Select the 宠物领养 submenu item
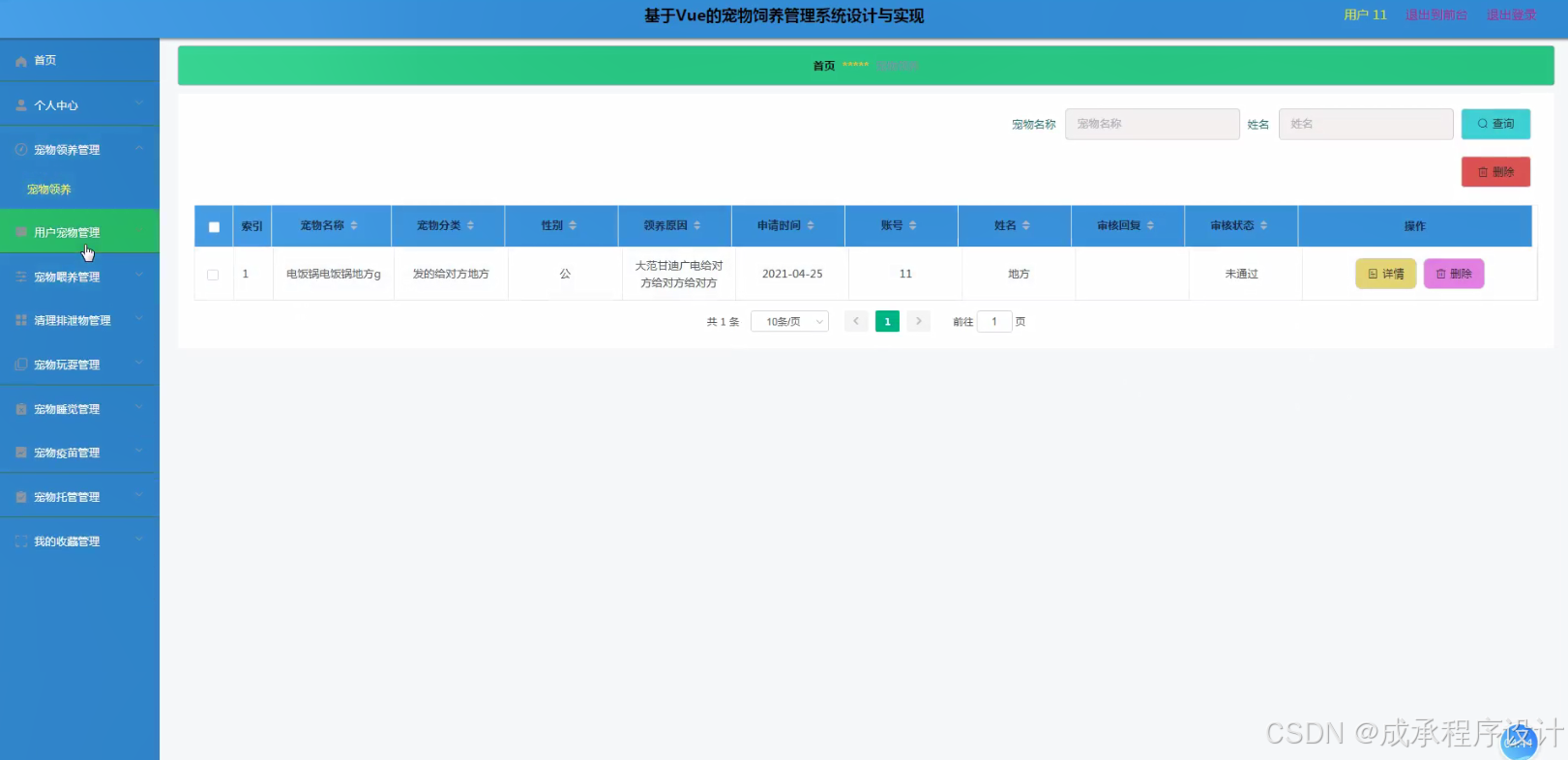The image size is (1568, 760). click(x=49, y=190)
